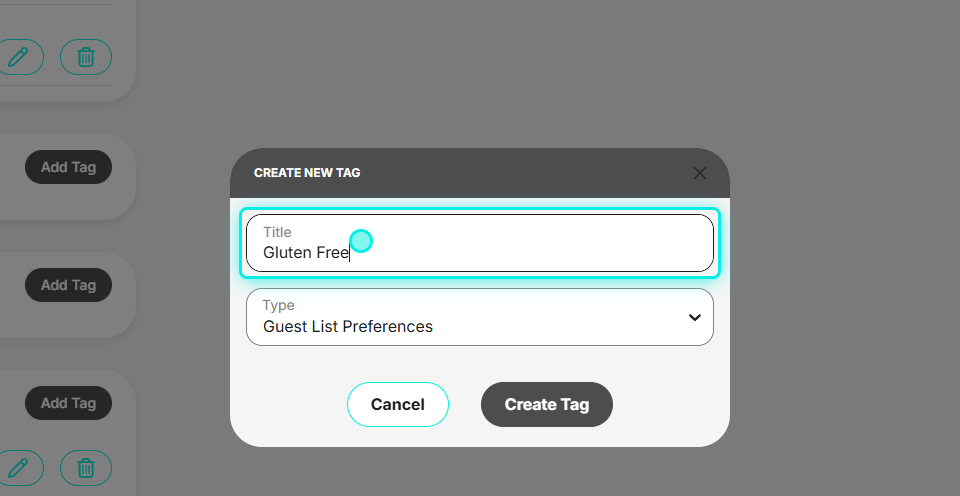Click the trash delete icon in the bottom card
The width and height of the screenshot is (960, 496).
86,468
